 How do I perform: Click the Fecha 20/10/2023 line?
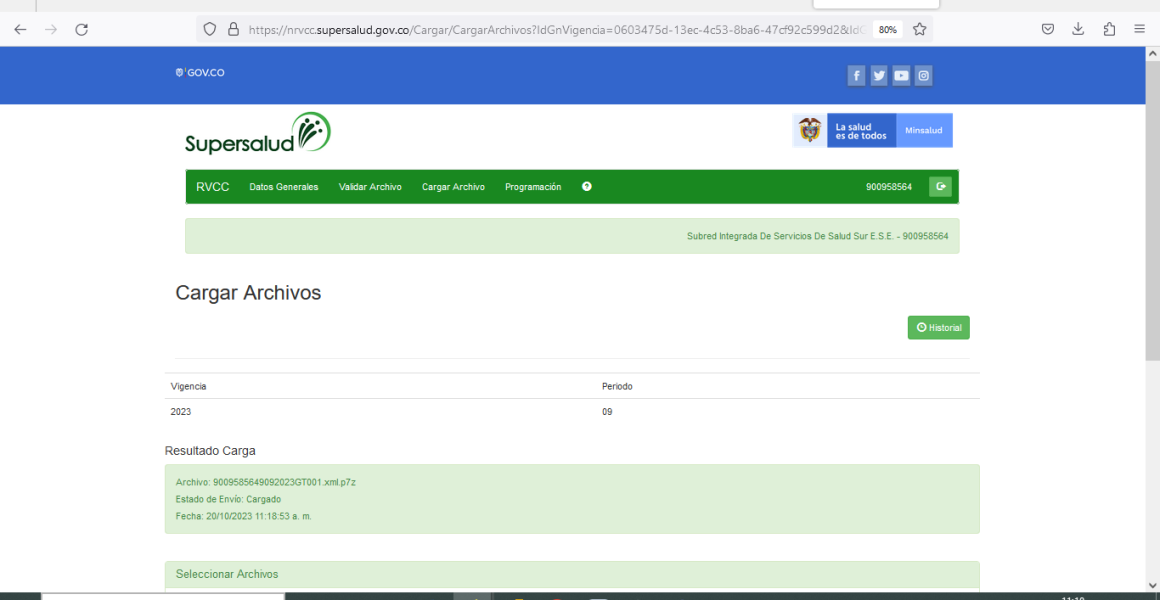point(243,516)
